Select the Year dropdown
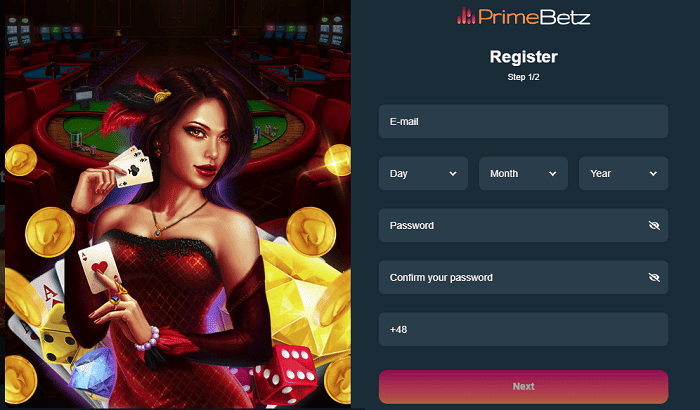Viewport: 700px width, 410px height. point(623,173)
